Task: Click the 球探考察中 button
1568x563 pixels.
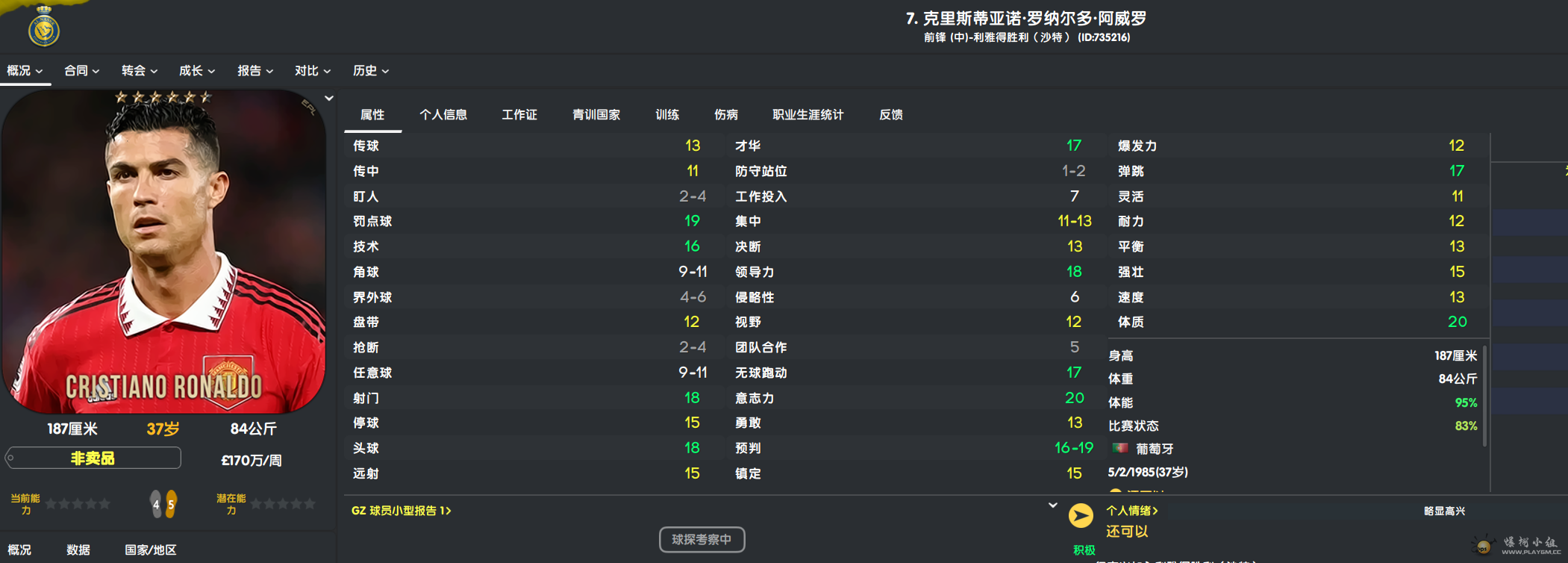Action: tap(702, 539)
